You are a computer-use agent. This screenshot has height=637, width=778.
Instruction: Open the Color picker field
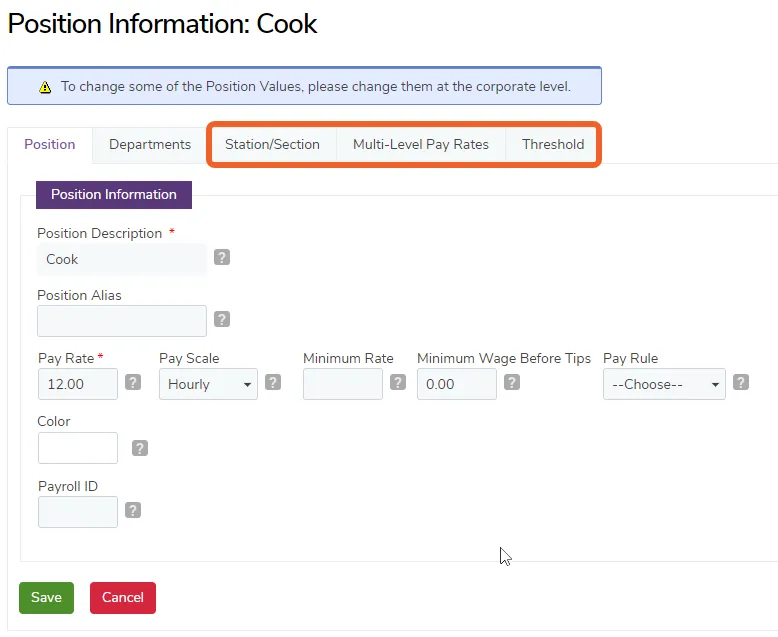click(78, 448)
